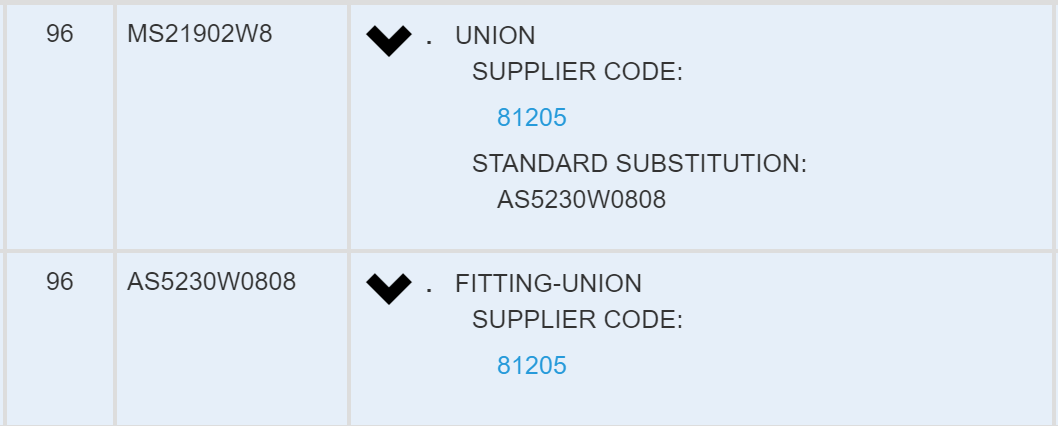Select part number MS21902W8 in the part column

click(199, 35)
